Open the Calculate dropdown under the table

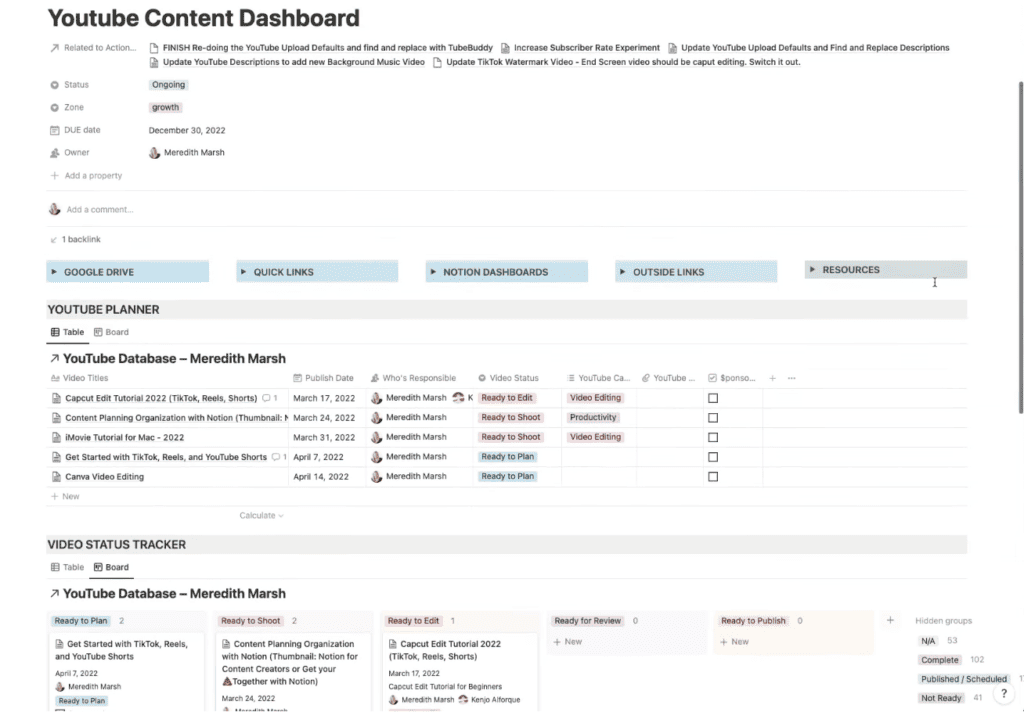(x=261, y=515)
